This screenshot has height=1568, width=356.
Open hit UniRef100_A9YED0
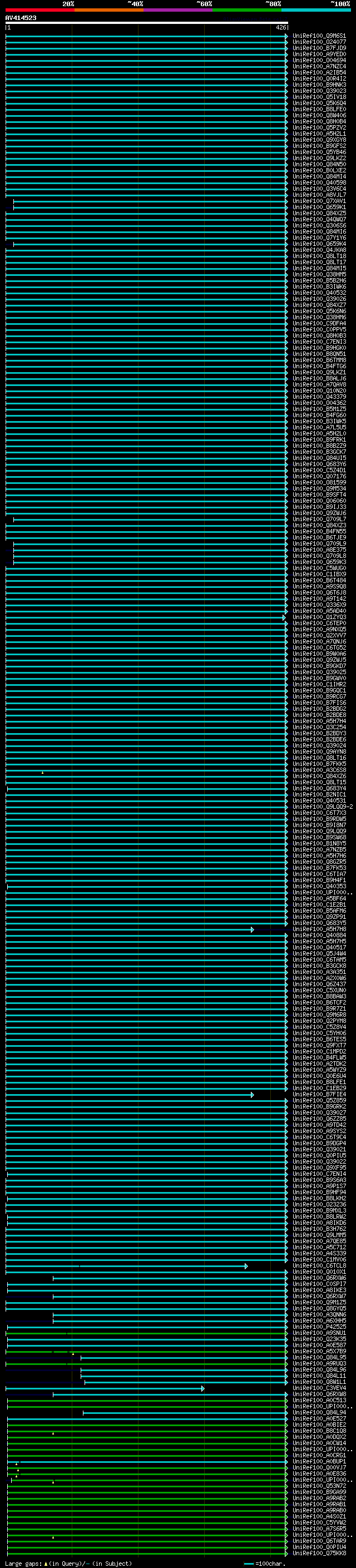tap(319, 55)
